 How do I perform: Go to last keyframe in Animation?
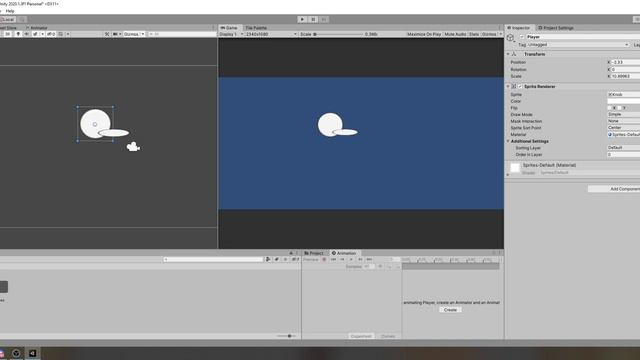click(369, 260)
